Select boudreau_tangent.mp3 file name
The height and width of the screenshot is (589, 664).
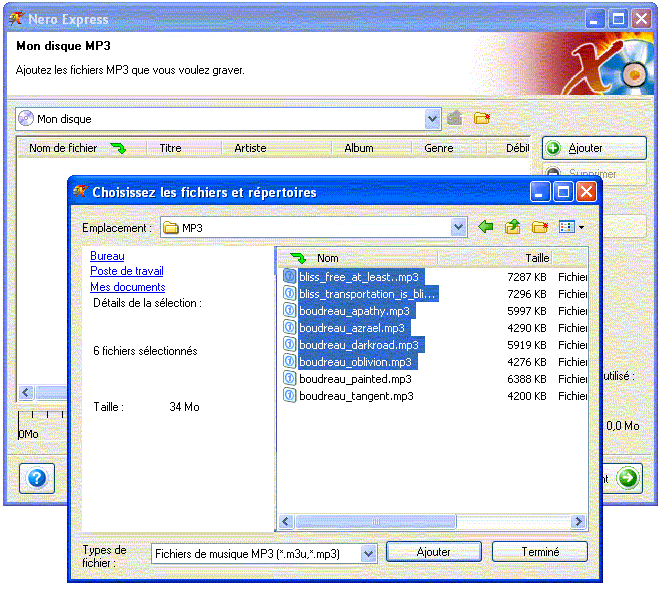pos(356,396)
